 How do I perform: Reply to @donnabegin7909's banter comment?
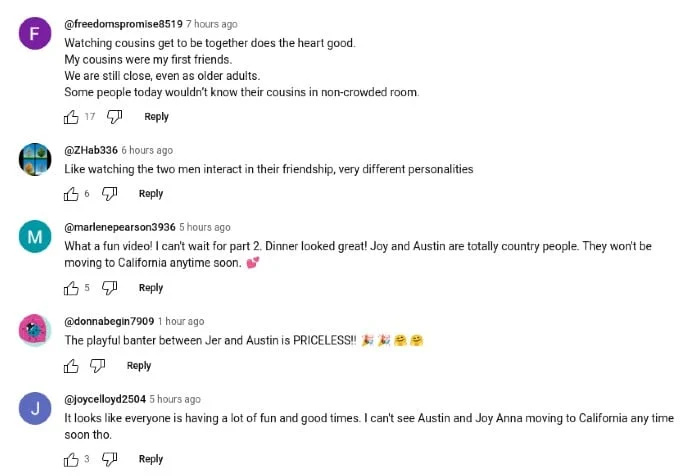[x=139, y=366]
